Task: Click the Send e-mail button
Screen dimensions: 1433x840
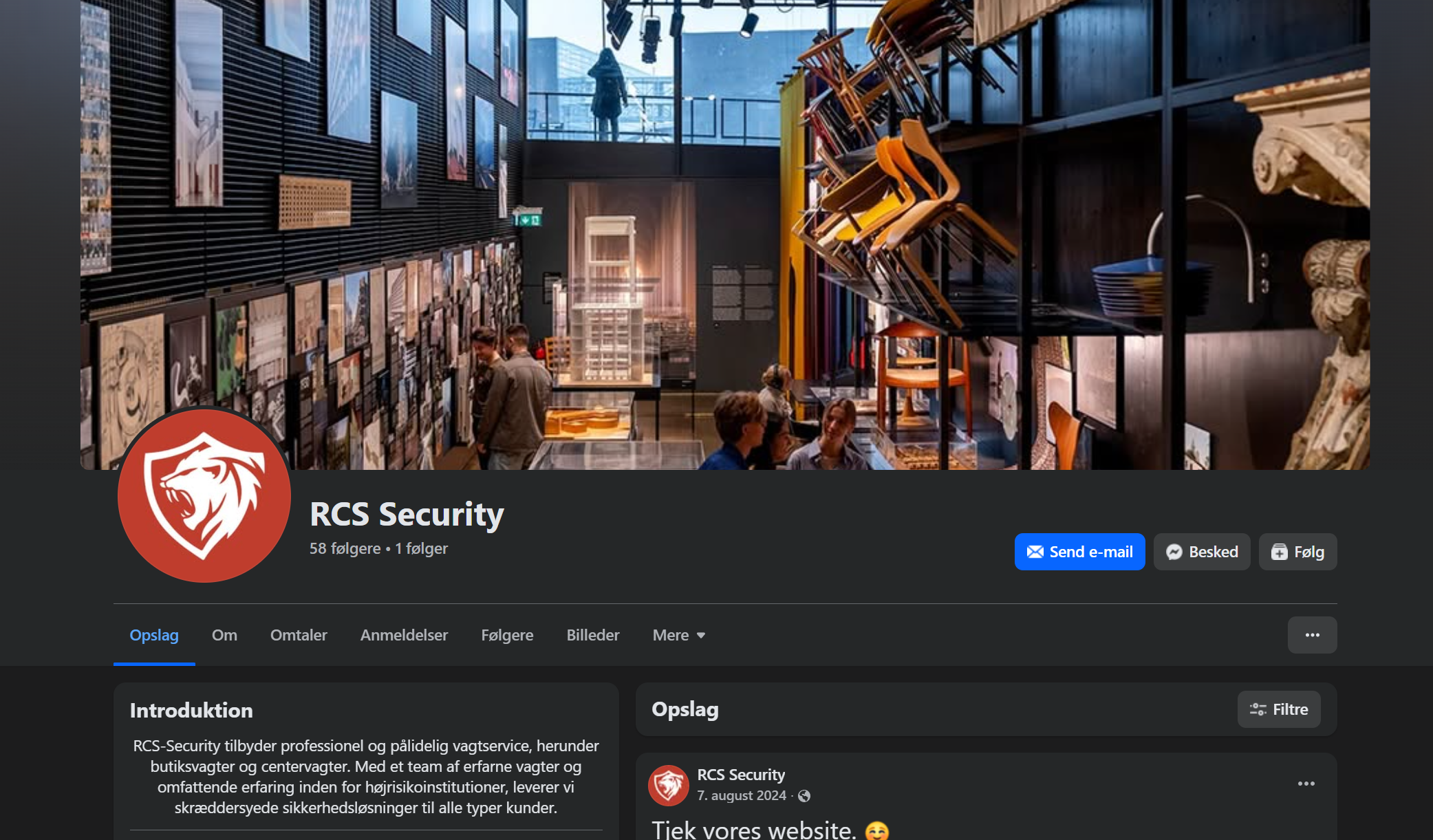Action: 1079,552
